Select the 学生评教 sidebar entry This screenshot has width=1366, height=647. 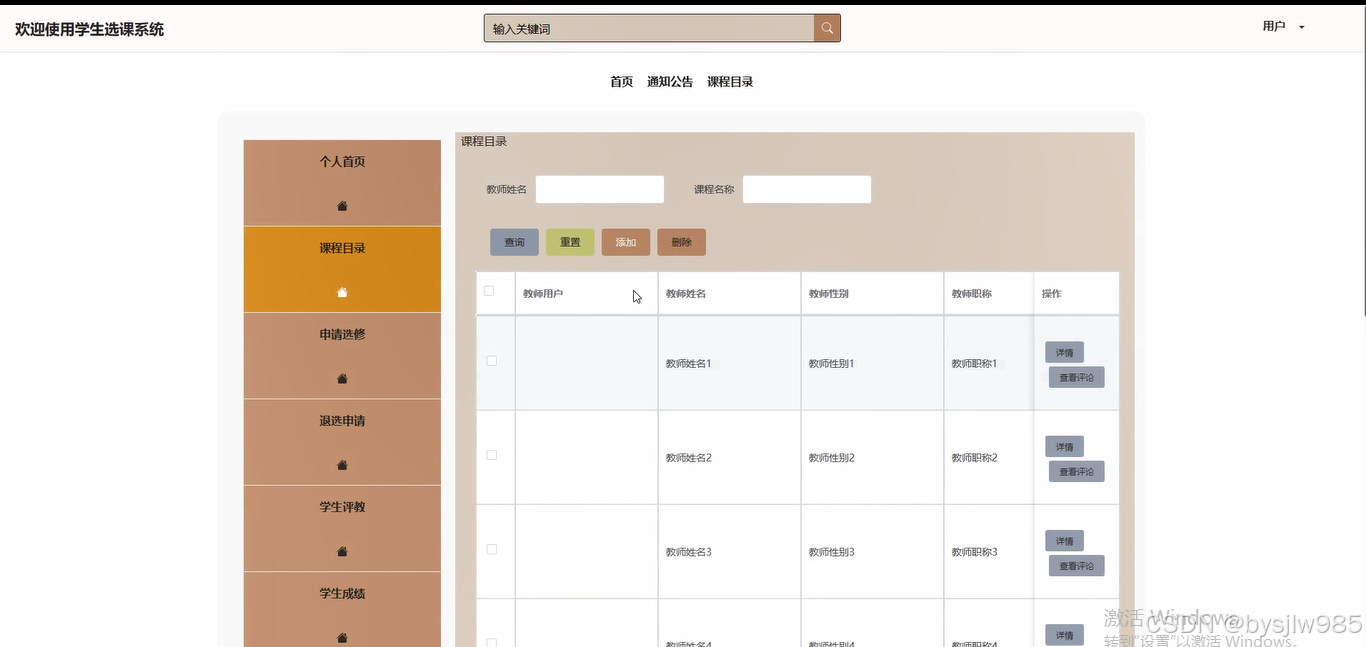pos(341,507)
